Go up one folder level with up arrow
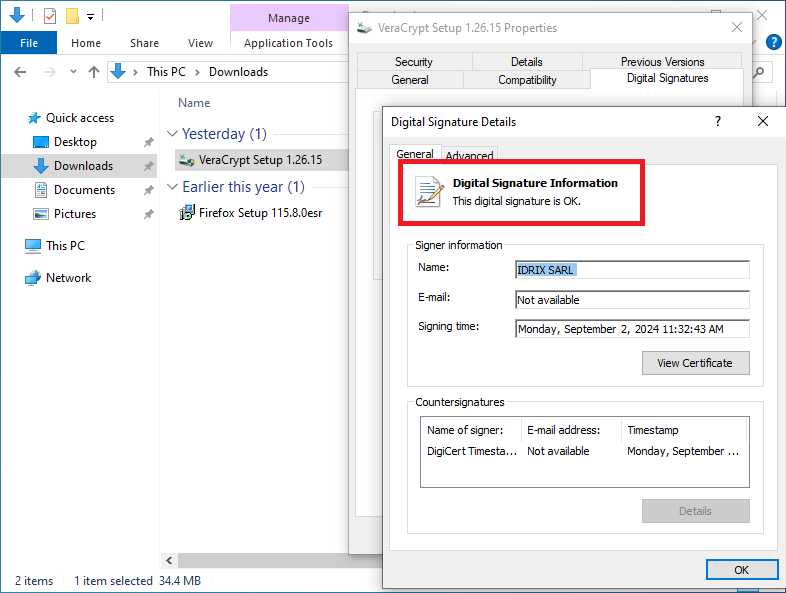 pos(94,72)
